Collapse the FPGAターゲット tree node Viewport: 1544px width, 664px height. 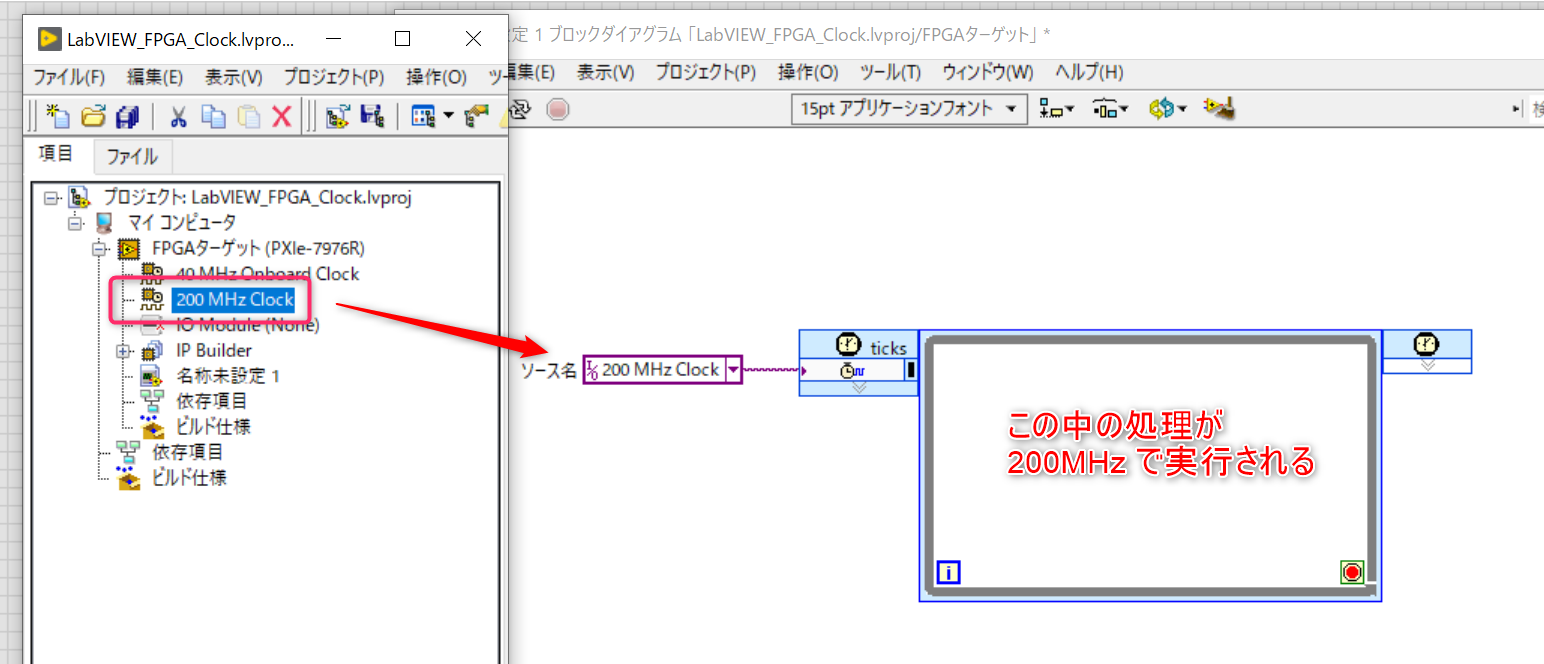(101, 248)
